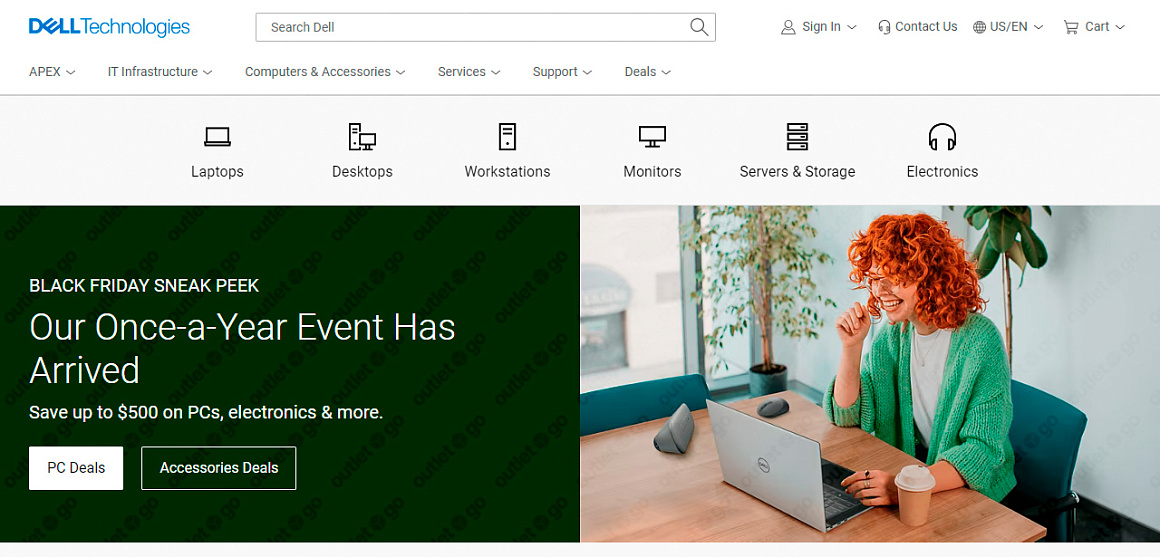
Task: Click the Sign In text link
Action: coord(821,27)
